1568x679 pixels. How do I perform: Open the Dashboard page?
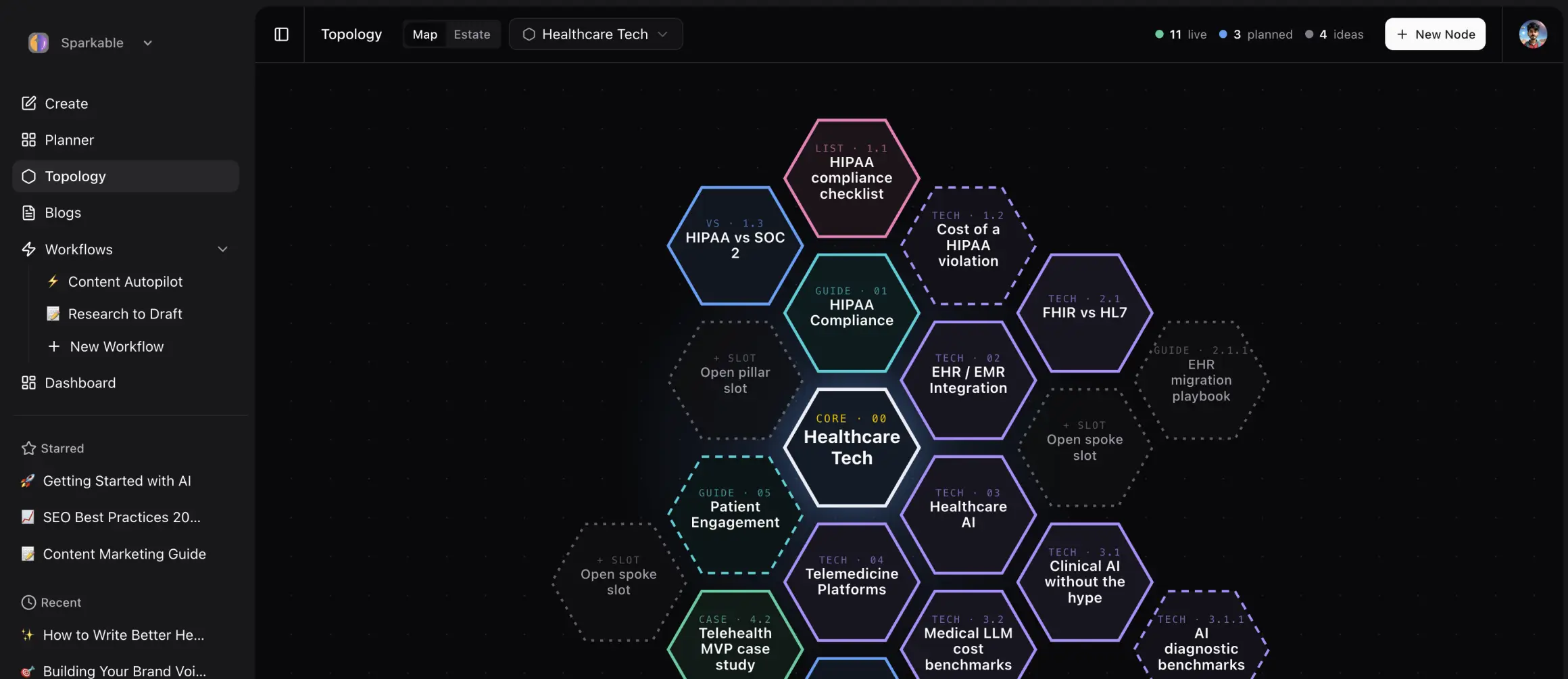126,383
